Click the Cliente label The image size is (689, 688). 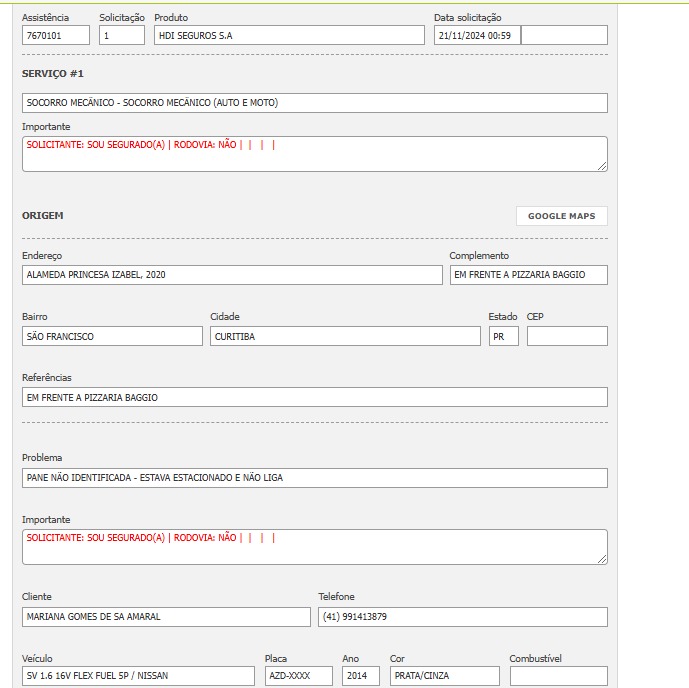[x=36, y=596]
